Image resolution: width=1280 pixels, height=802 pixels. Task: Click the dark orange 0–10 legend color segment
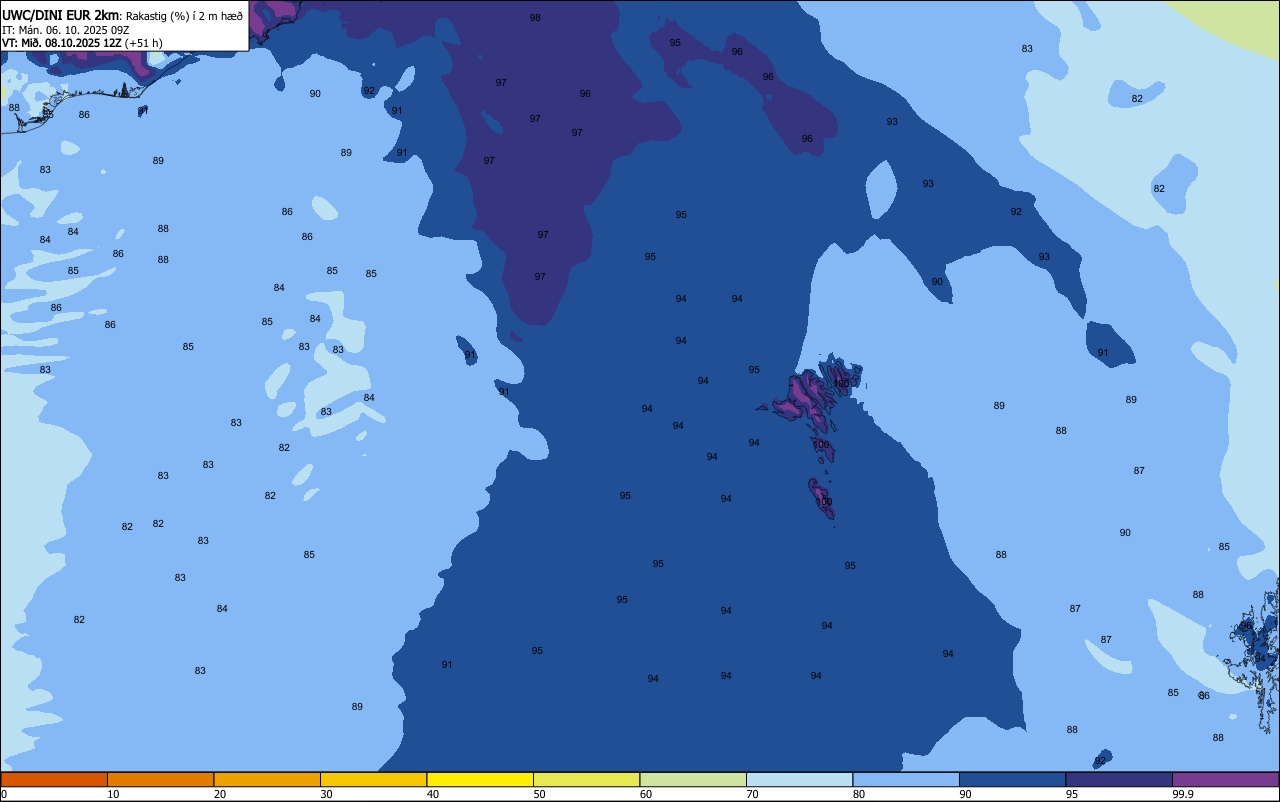54,779
